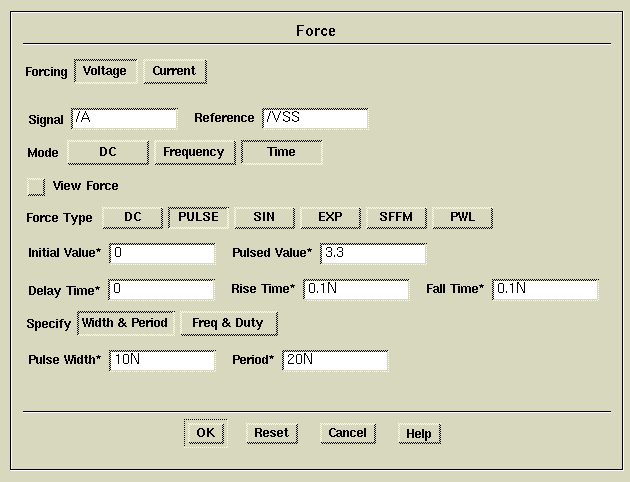Choose PULSE force type
The image size is (630, 482).
[x=198, y=218]
